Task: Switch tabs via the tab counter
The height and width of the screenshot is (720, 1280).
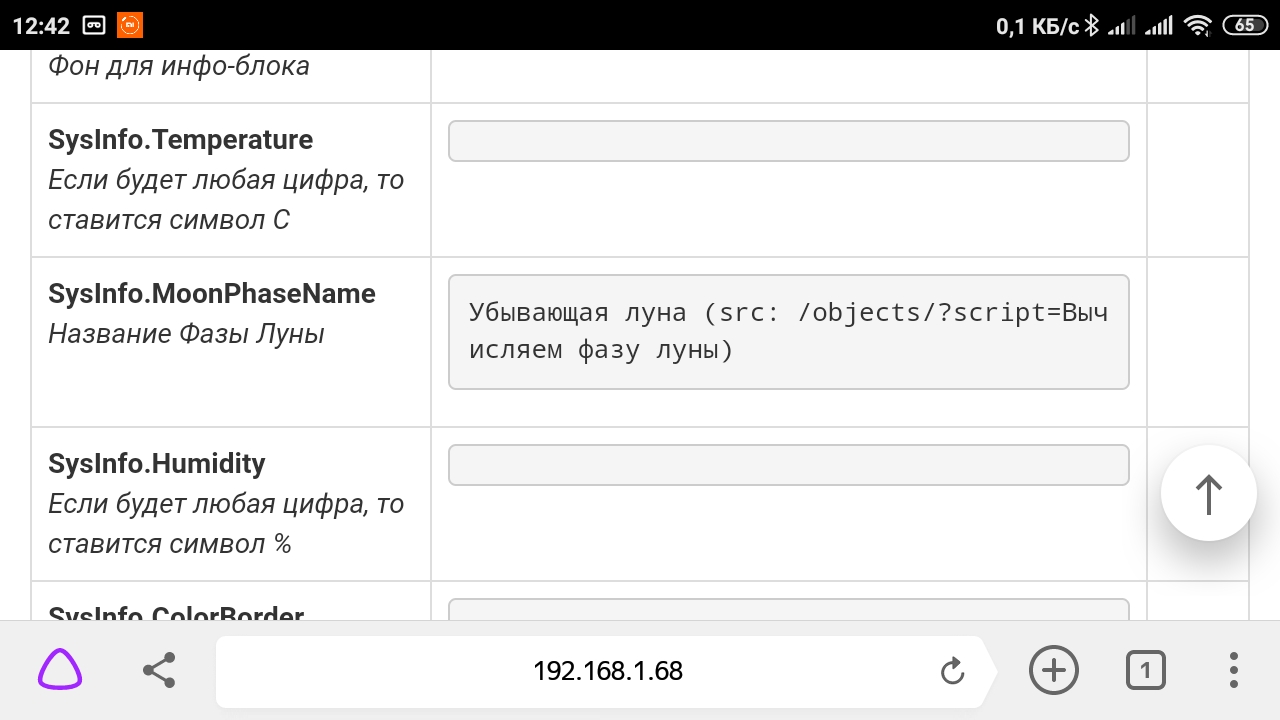Action: (x=1145, y=670)
